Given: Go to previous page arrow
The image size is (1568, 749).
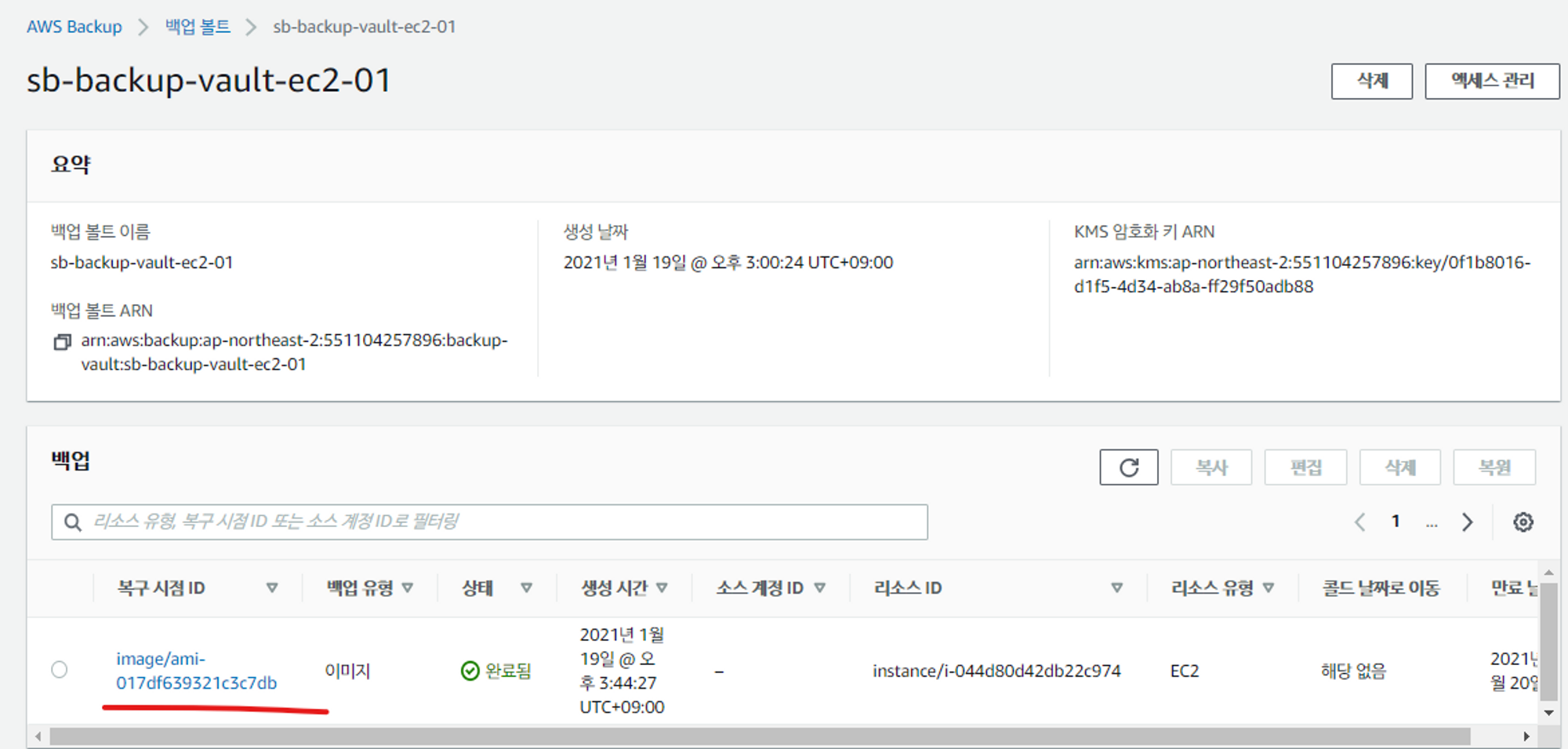Looking at the screenshot, I should 1360,522.
